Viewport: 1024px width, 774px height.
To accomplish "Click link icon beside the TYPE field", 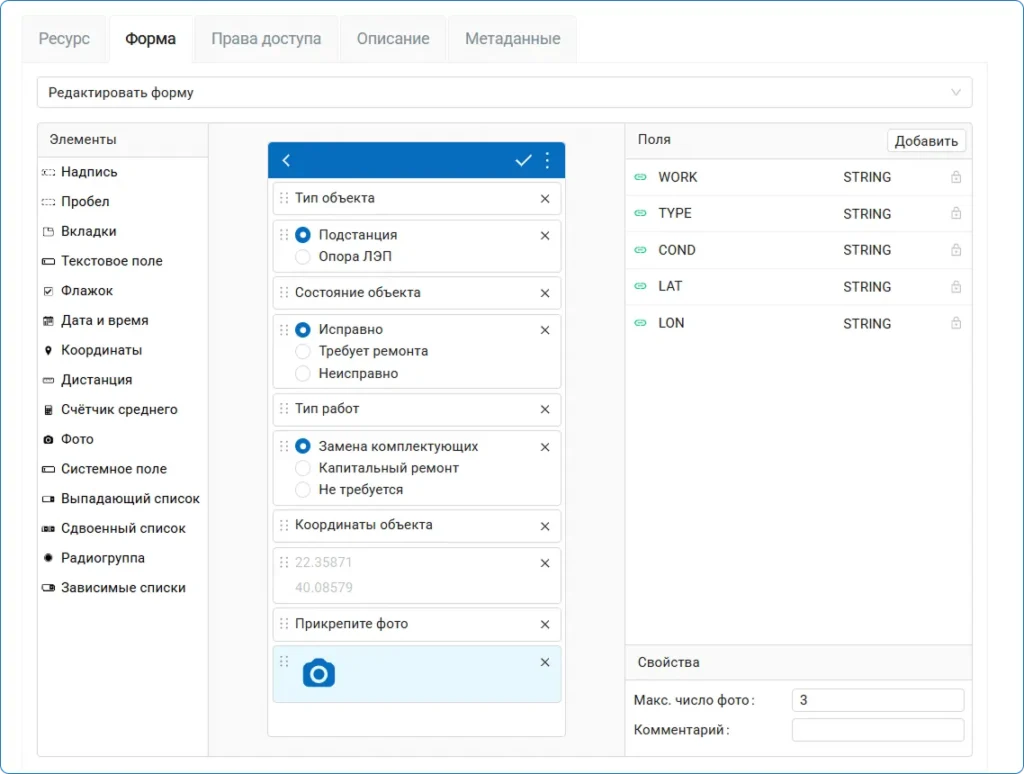I will [x=641, y=213].
